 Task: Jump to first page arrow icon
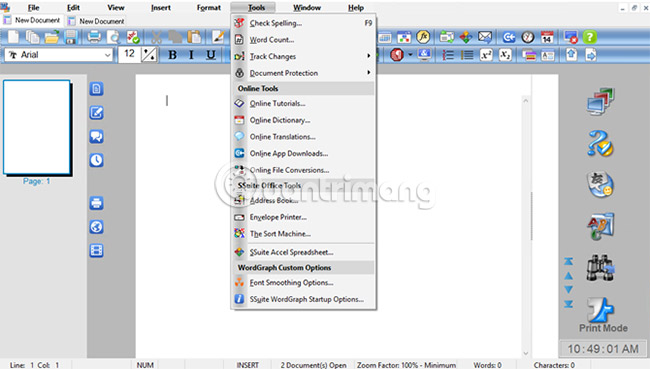click(x=569, y=261)
